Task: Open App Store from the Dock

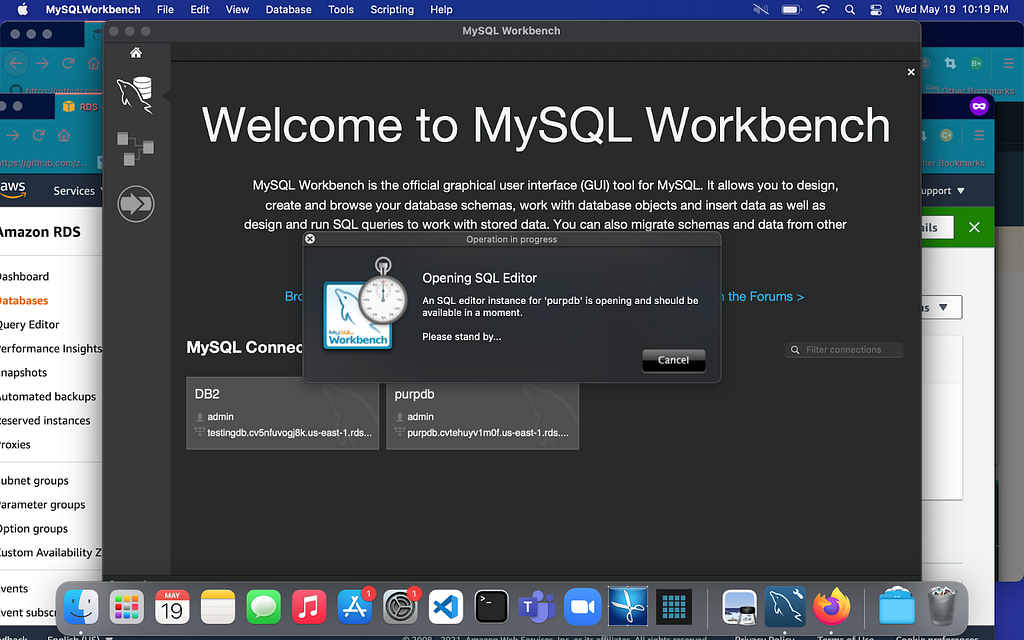Action: (355, 607)
